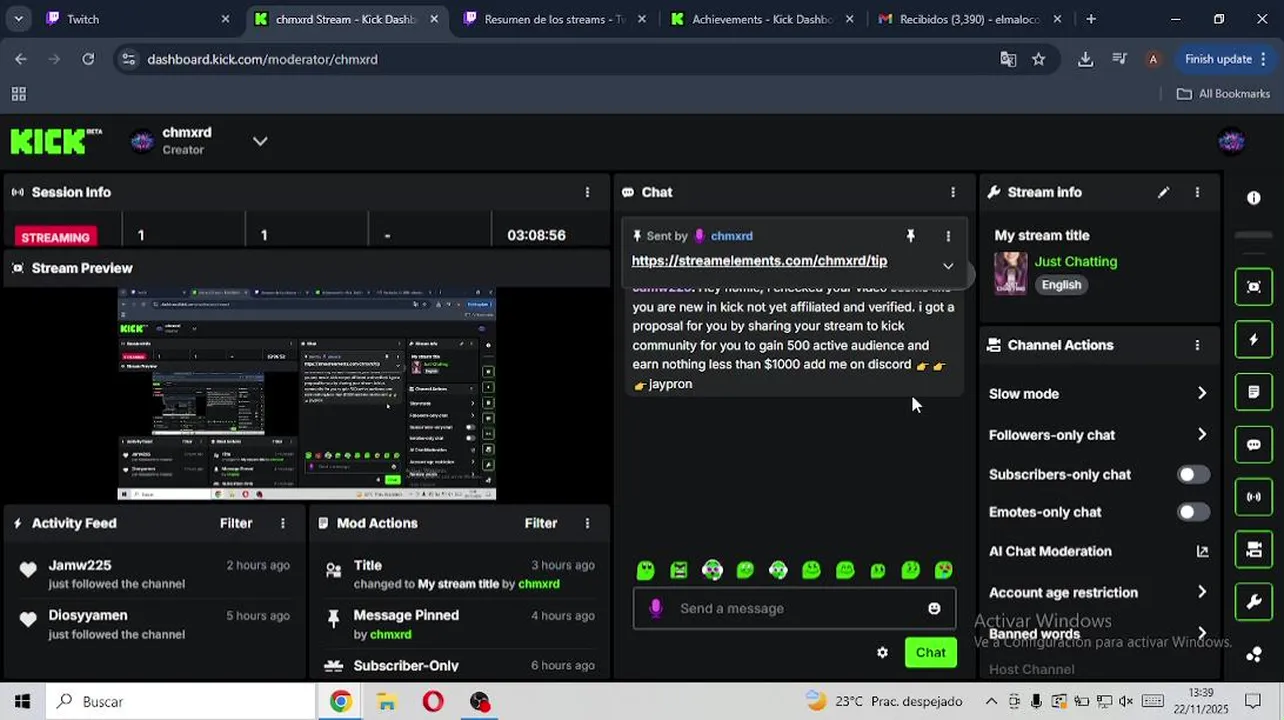The height and width of the screenshot is (720, 1284).
Task: Select the Diosyyamen follow activity entry
Action: pos(155,624)
